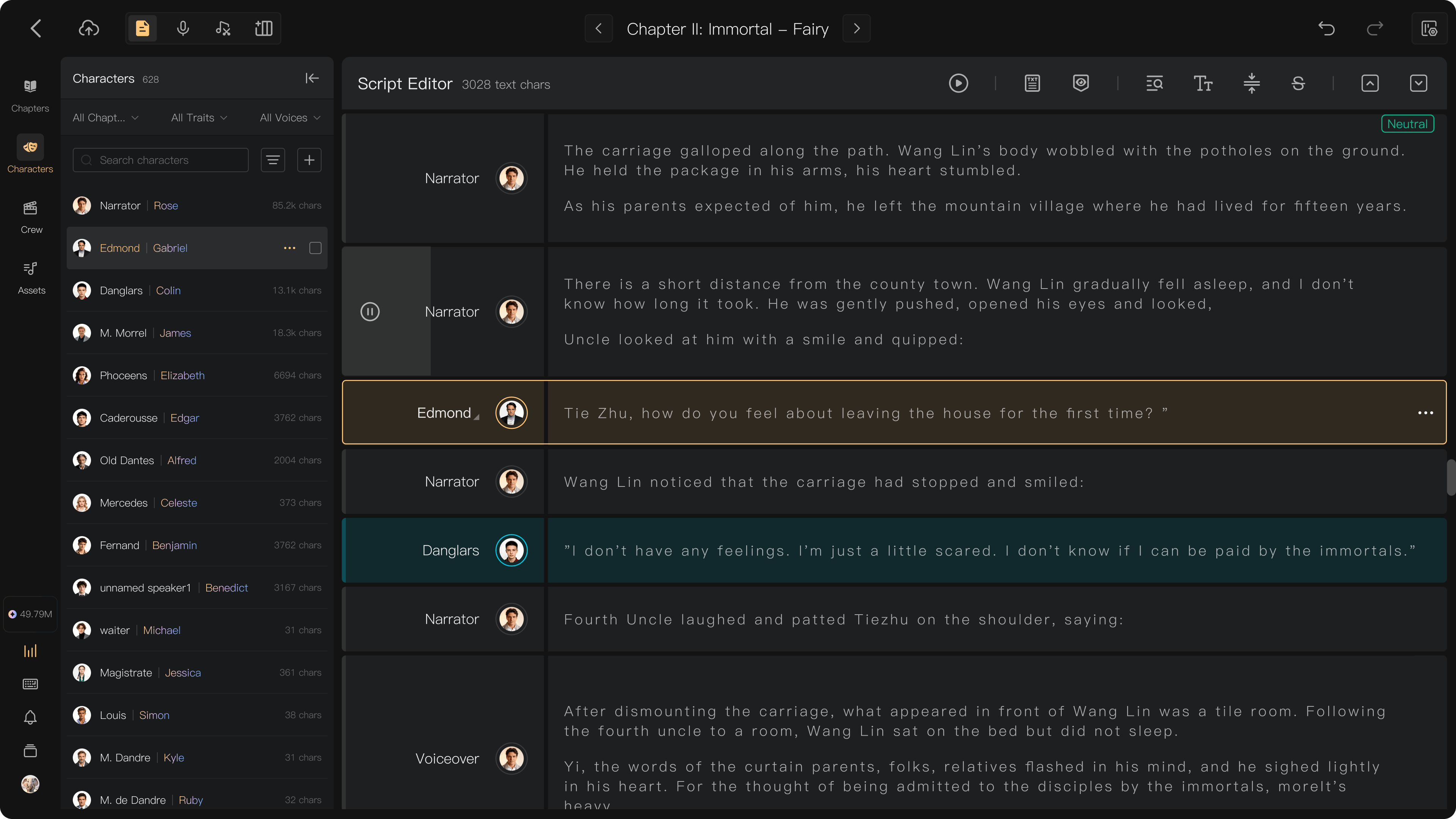
Task: Open the Characters tab in sidebar
Action: point(30,154)
